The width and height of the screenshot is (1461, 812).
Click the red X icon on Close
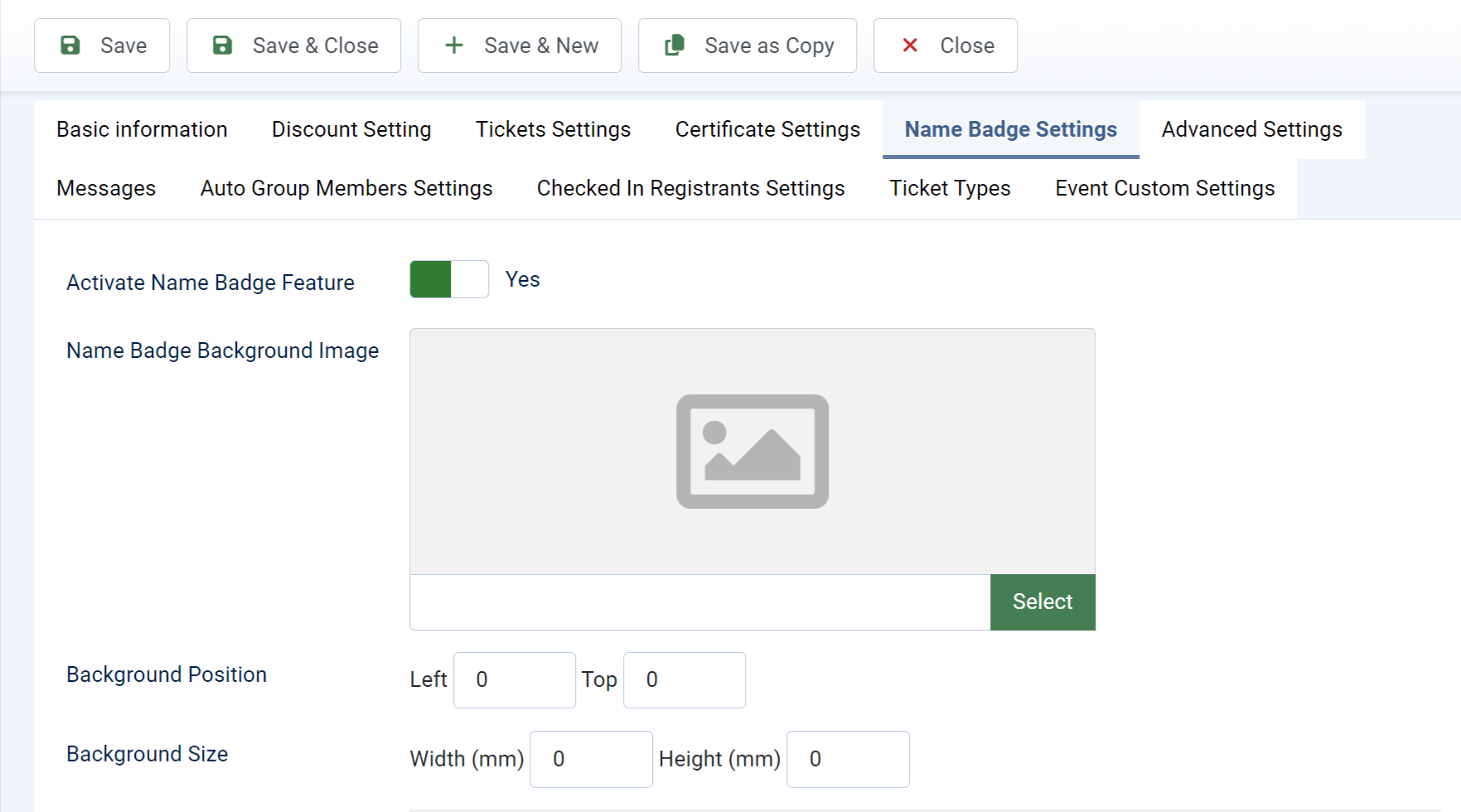[910, 46]
